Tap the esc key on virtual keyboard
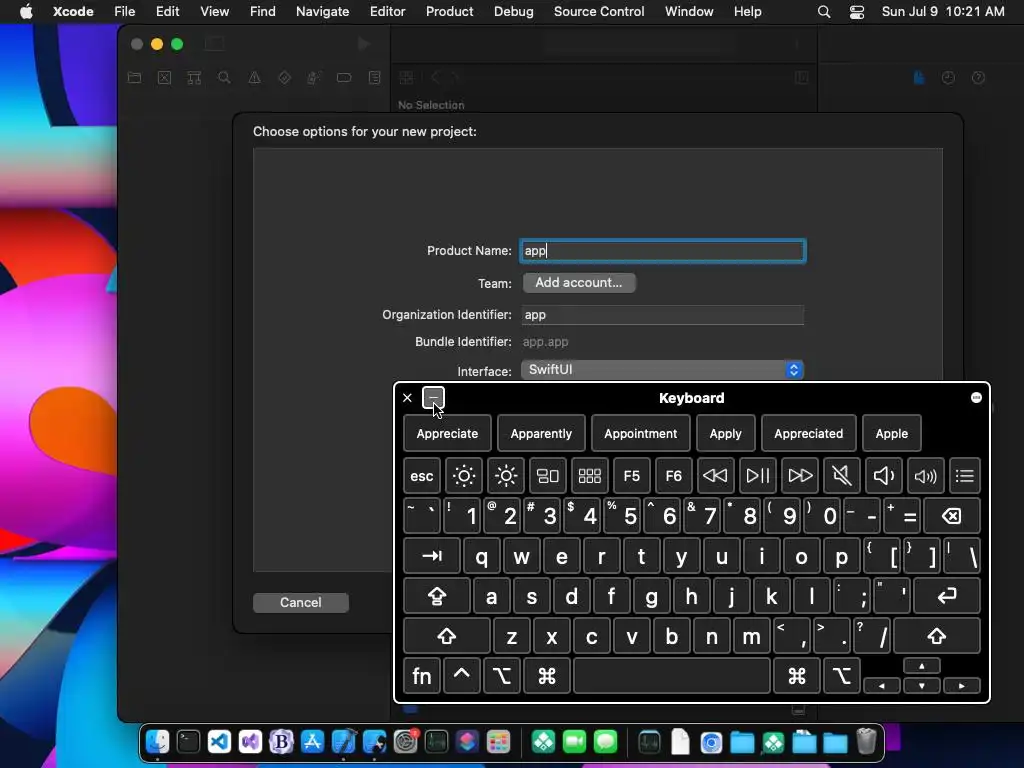This screenshot has width=1024, height=768. point(422,475)
